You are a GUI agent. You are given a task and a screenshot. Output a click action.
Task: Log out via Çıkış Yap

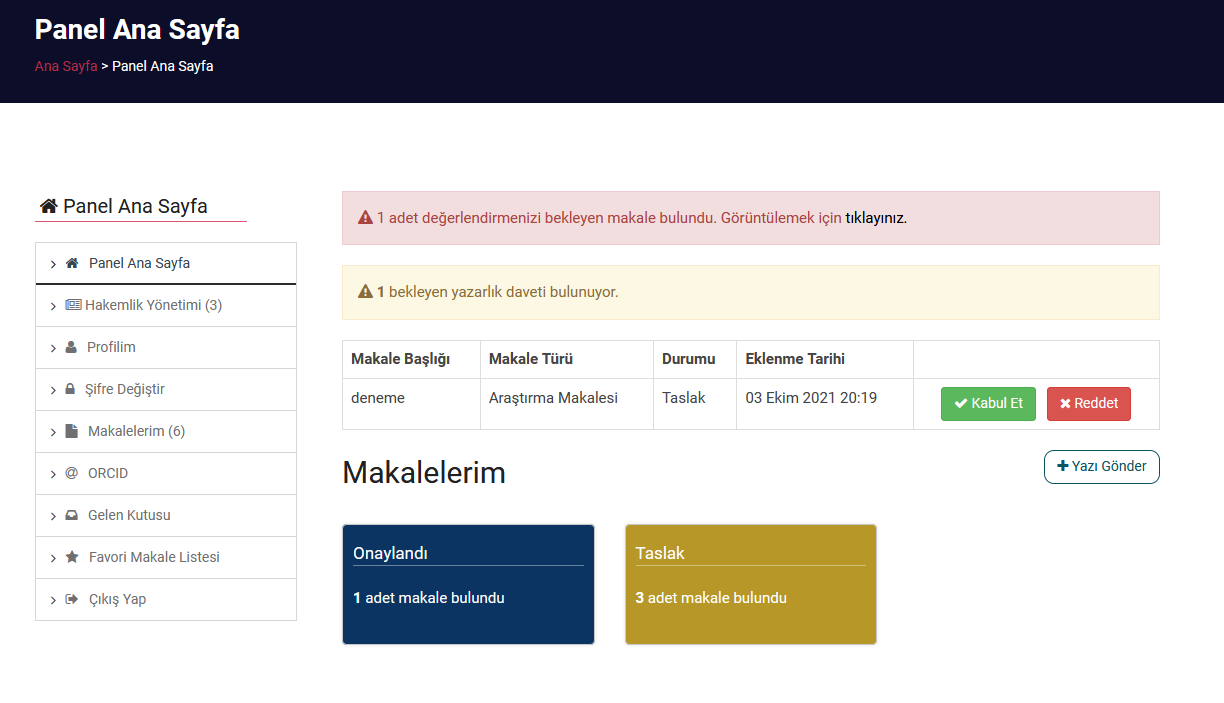coord(166,599)
